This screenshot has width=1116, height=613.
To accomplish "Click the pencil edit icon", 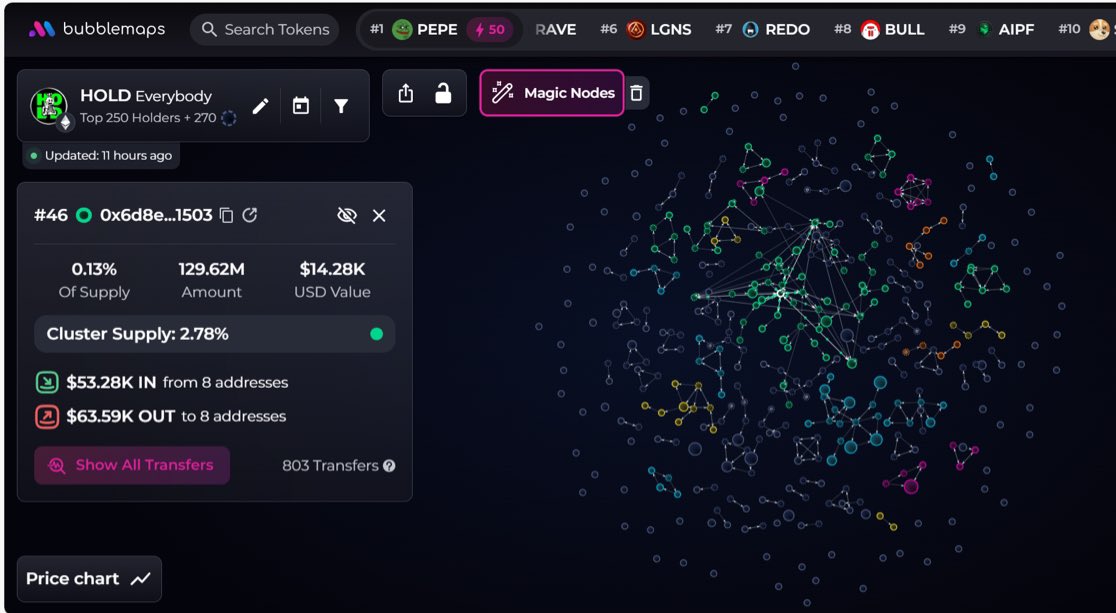I will pos(260,106).
